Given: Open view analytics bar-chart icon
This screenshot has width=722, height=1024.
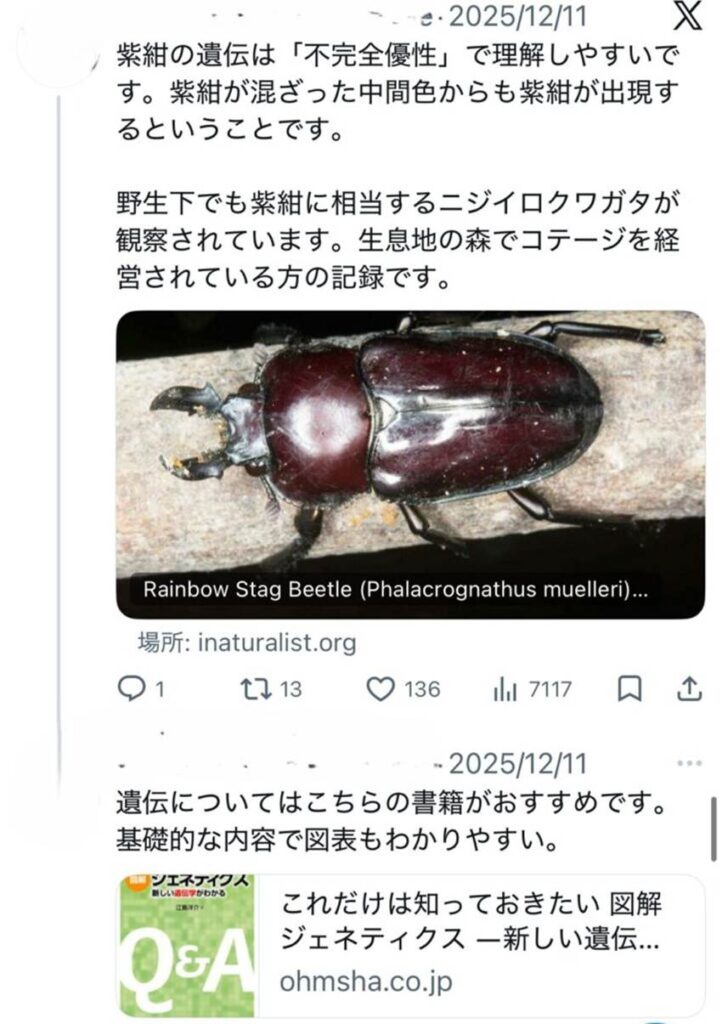Looking at the screenshot, I should [x=503, y=689].
